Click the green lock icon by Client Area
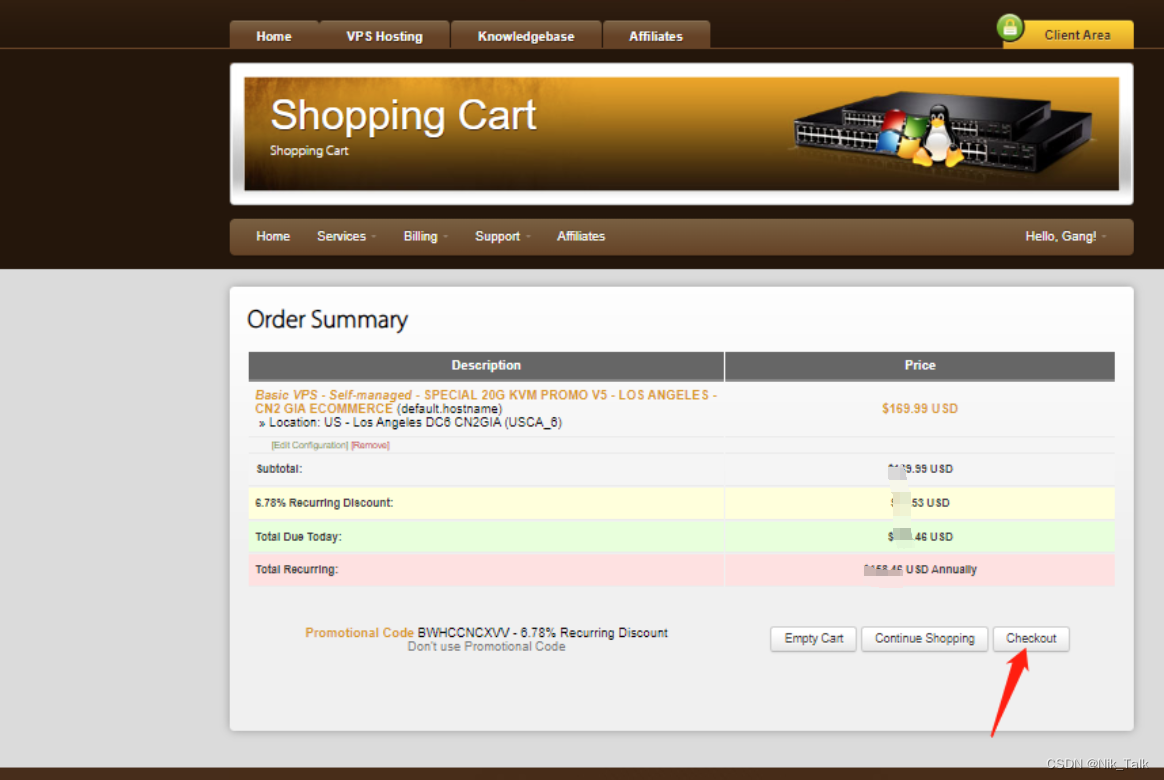Image resolution: width=1164 pixels, height=780 pixels. pos(1010,28)
